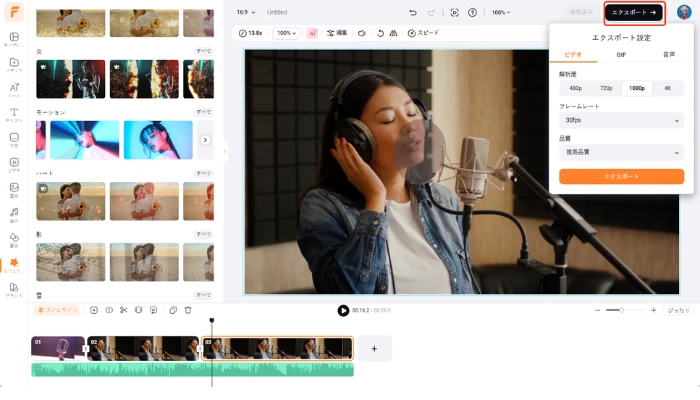The width and height of the screenshot is (700, 400).
Task: Click the user profile avatar
Action: coord(684,12)
